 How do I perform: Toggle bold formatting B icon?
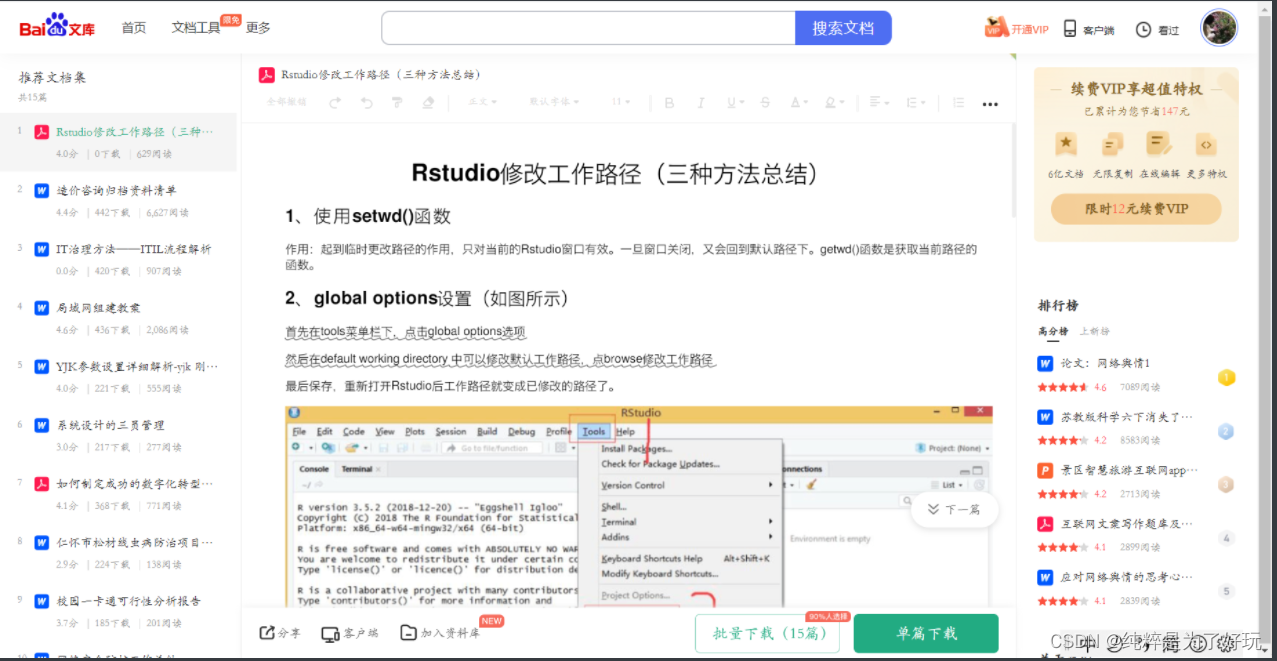(670, 103)
